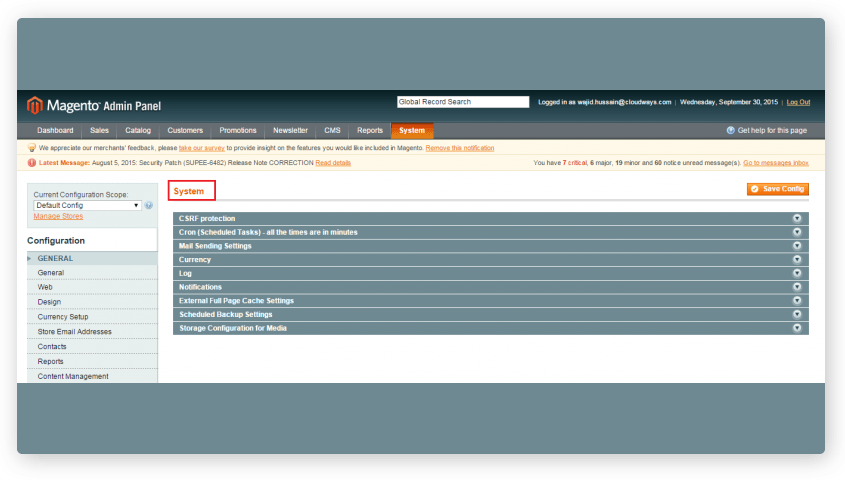Click the Mail Sending Settings header text
The image size is (845, 480).
[215, 246]
